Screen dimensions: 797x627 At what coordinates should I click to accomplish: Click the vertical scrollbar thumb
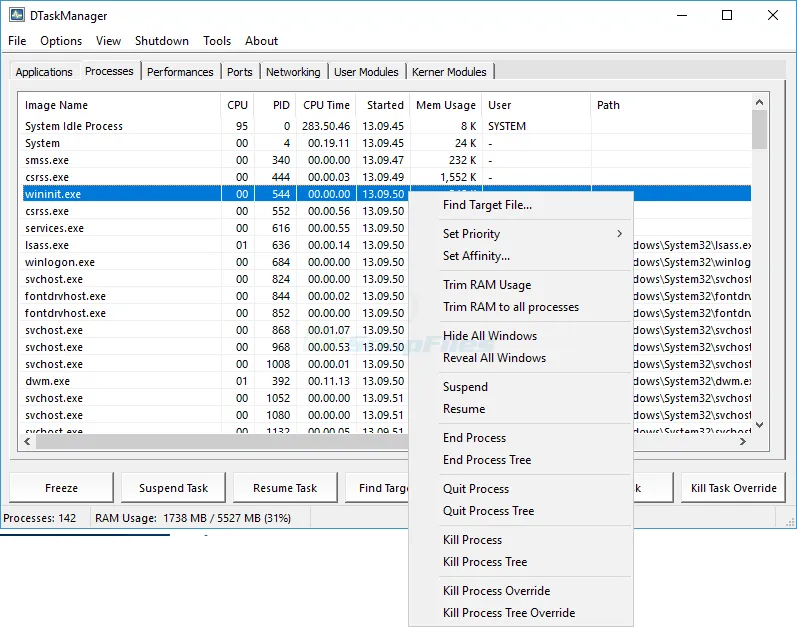point(759,130)
